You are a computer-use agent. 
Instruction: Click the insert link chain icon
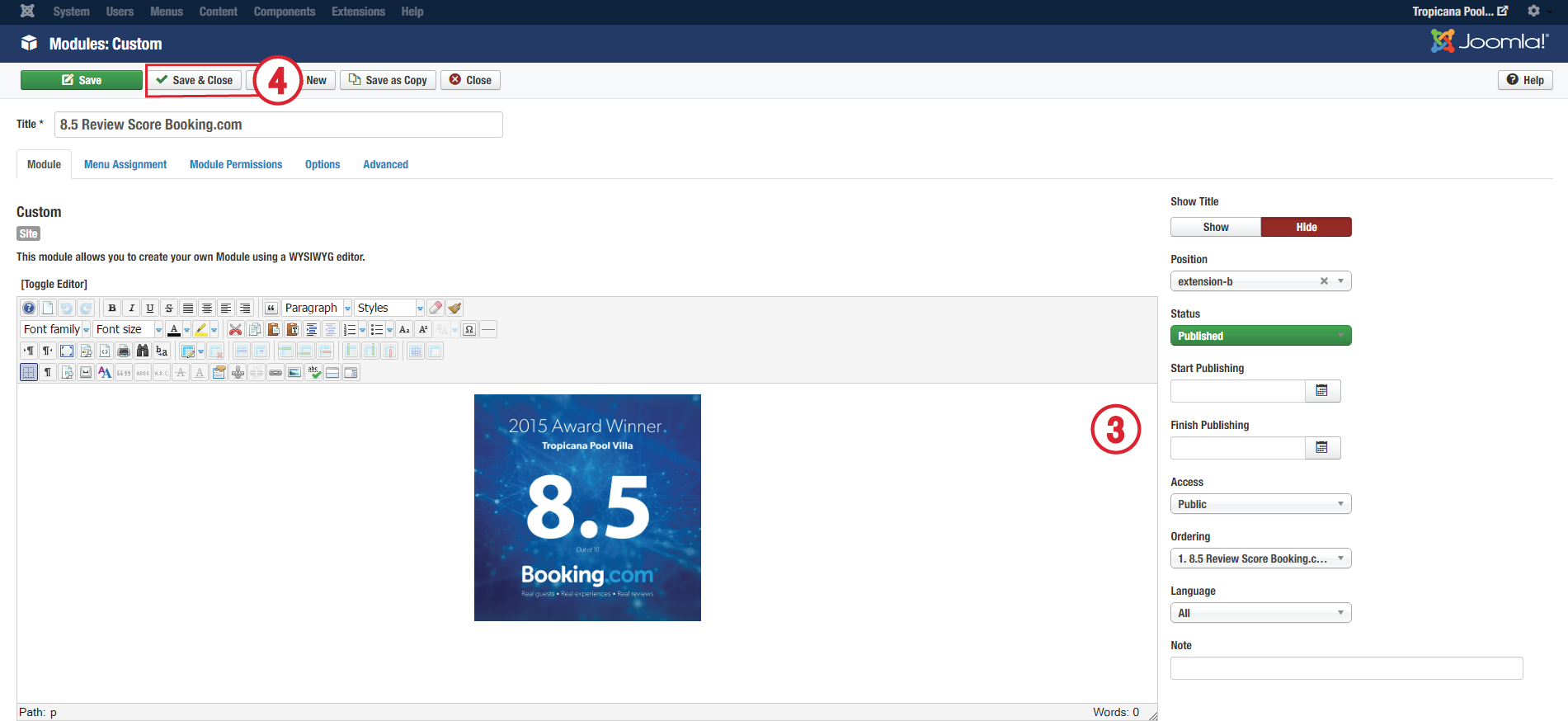point(275,372)
